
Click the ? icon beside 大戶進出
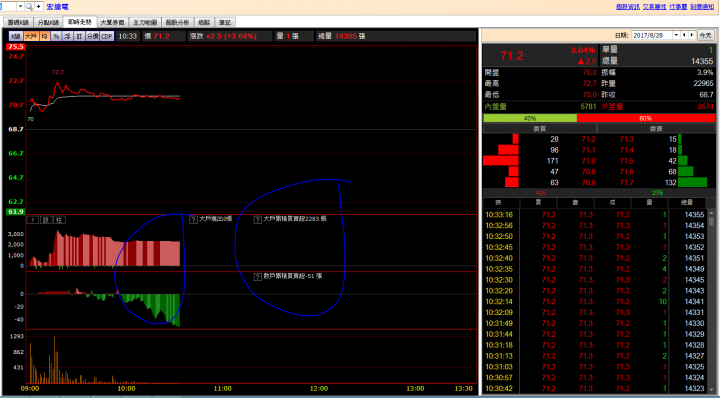[193, 219]
